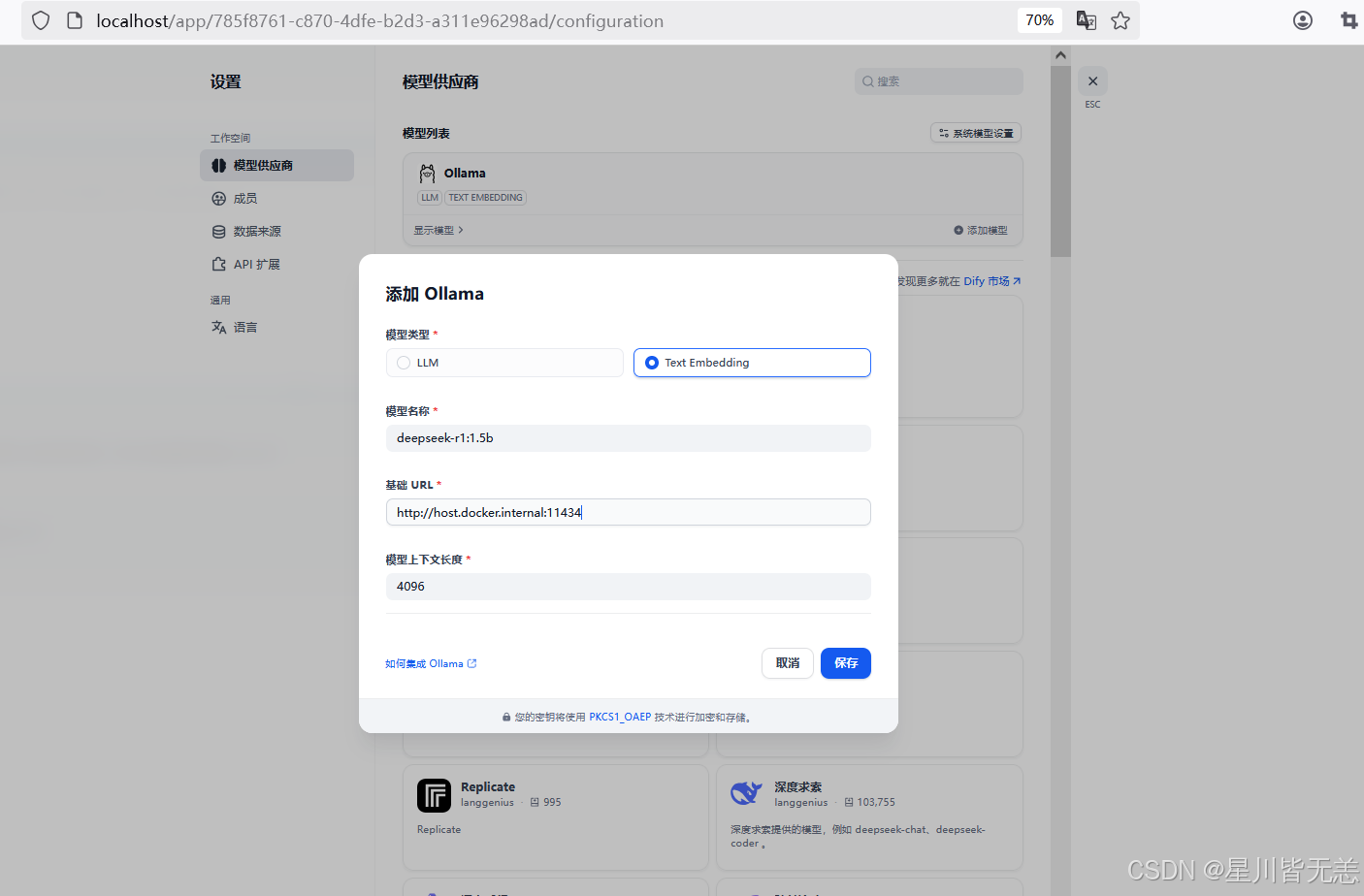Click the model name field deepseek-r1:1.5b
1364x896 pixels.
[628, 438]
